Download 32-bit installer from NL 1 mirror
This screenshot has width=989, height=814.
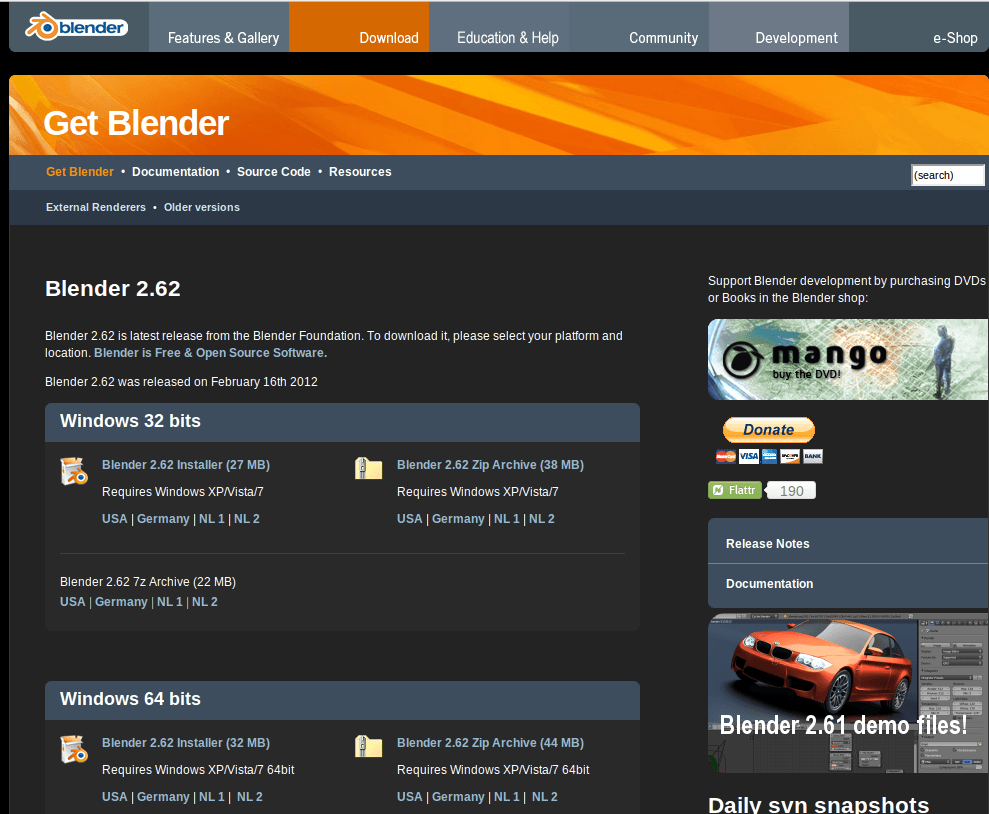tap(212, 519)
